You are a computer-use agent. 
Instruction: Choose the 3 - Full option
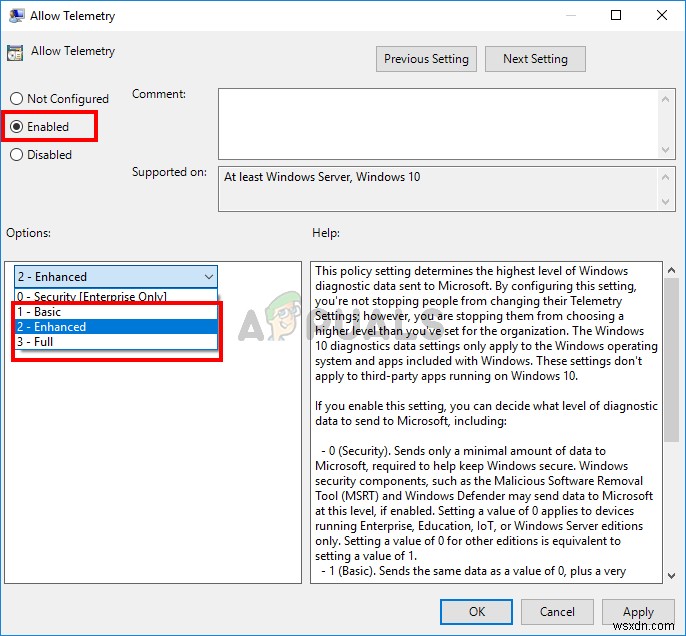coord(116,341)
